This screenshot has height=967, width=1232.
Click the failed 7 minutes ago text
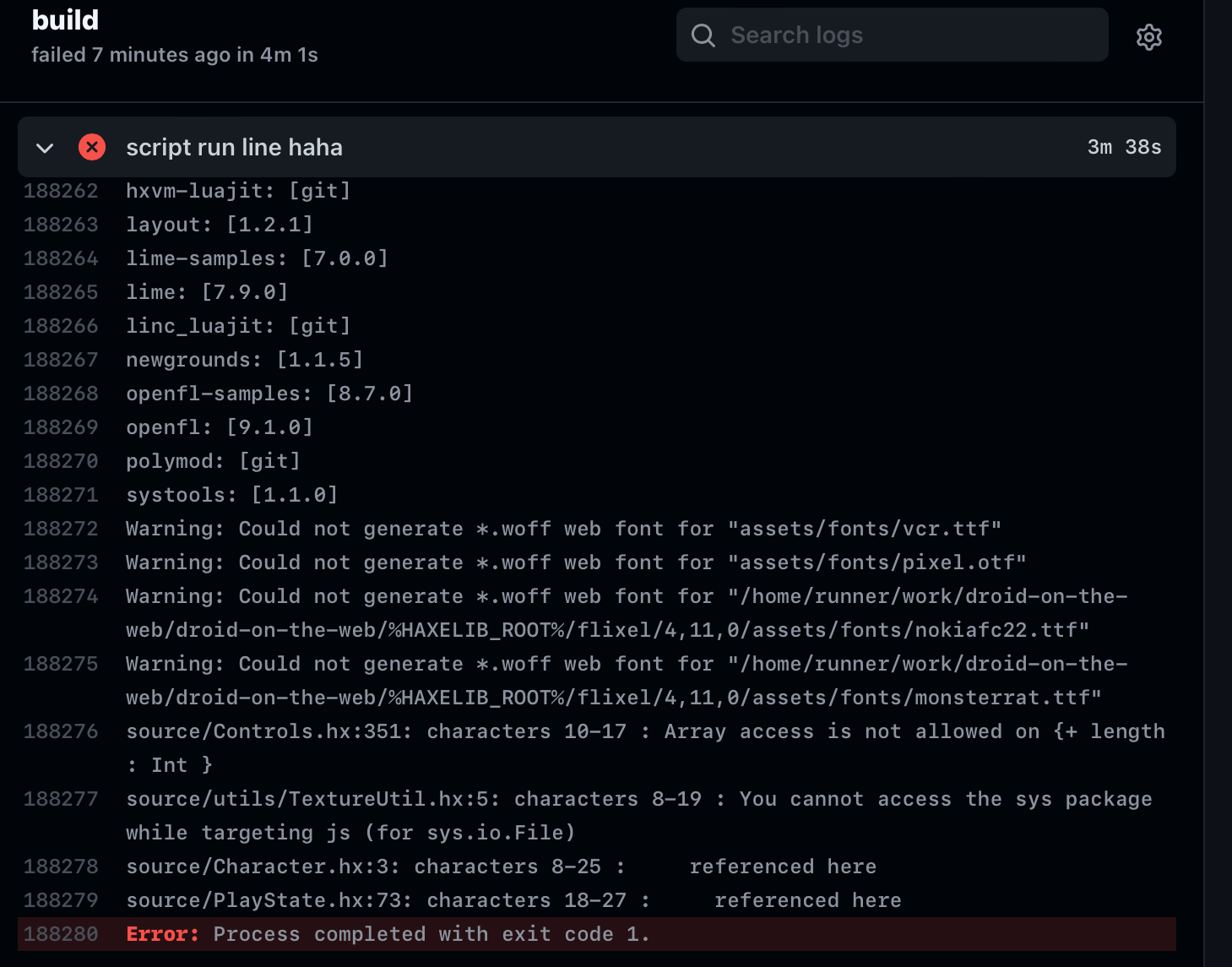point(175,54)
